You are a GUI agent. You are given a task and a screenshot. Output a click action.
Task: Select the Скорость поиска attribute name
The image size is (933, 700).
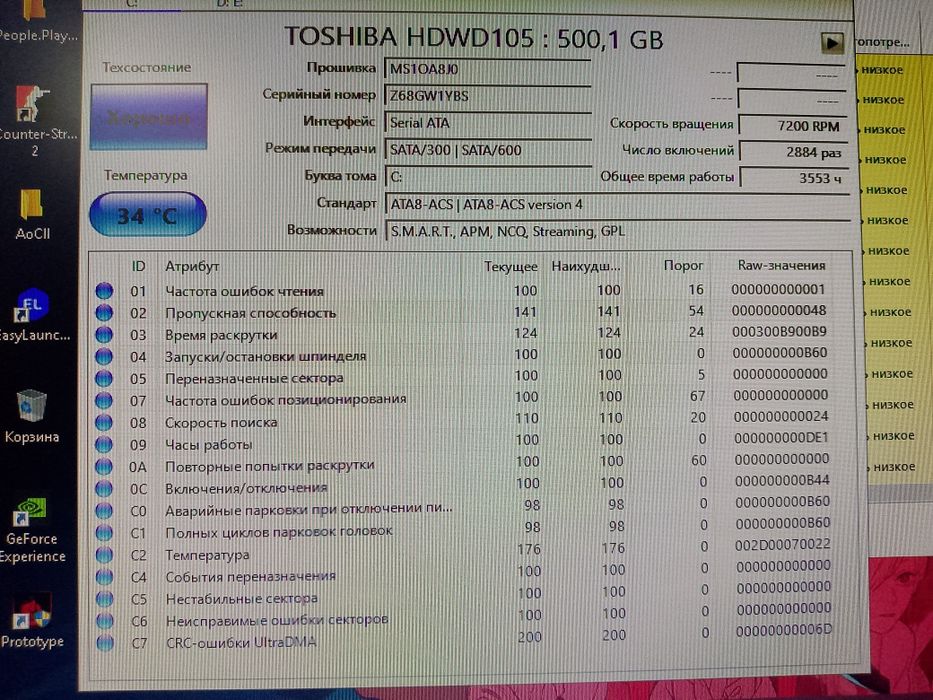tap(221, 423)
